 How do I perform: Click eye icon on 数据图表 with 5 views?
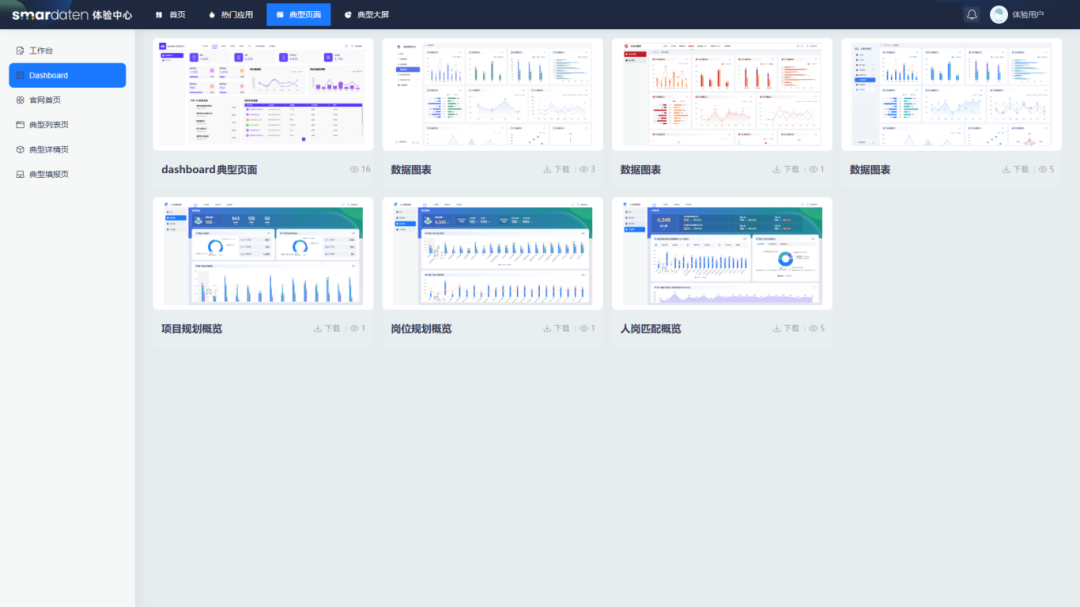point(1042,169)
